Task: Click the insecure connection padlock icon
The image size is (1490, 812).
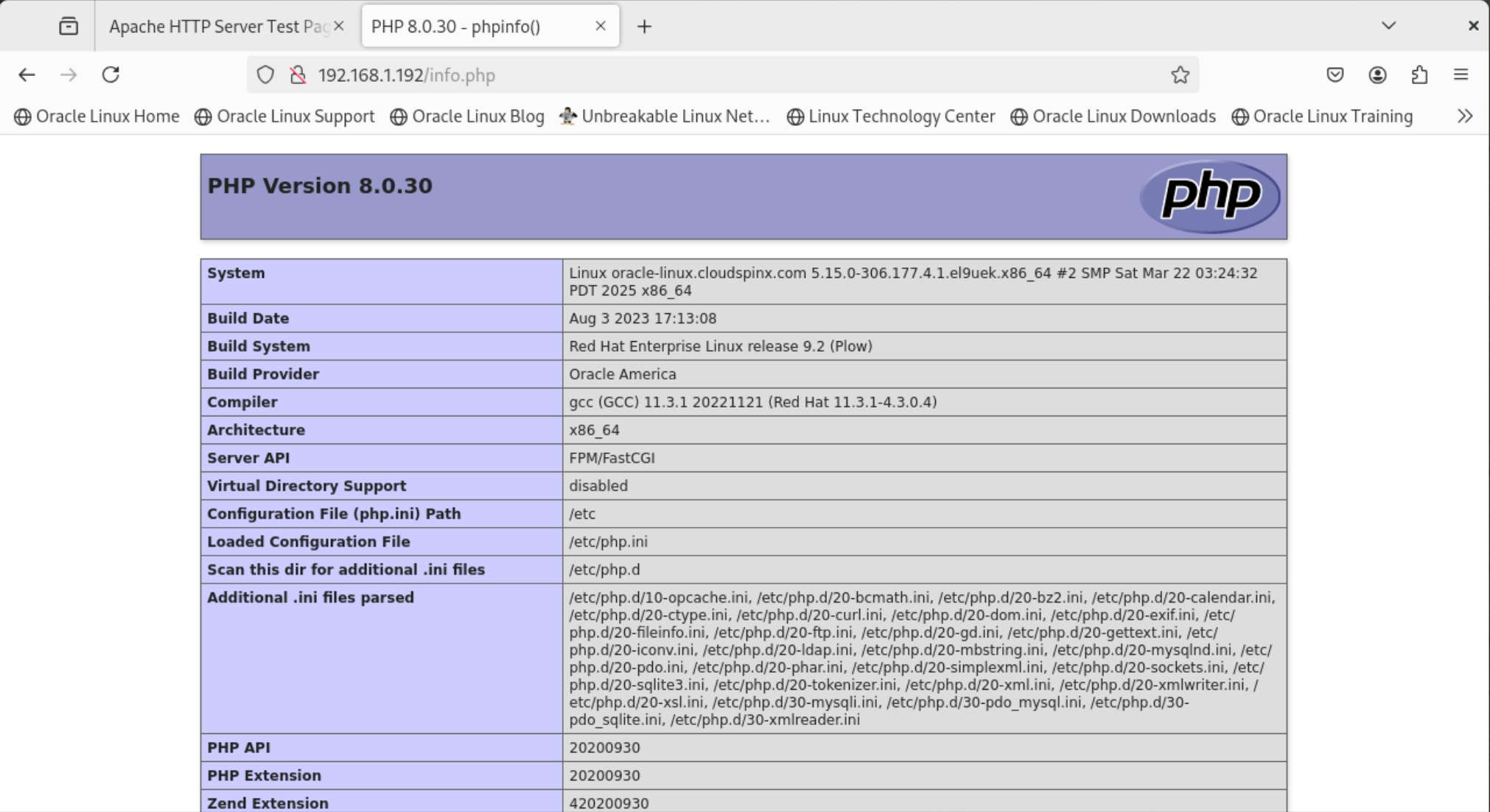Action: [298, 74]
